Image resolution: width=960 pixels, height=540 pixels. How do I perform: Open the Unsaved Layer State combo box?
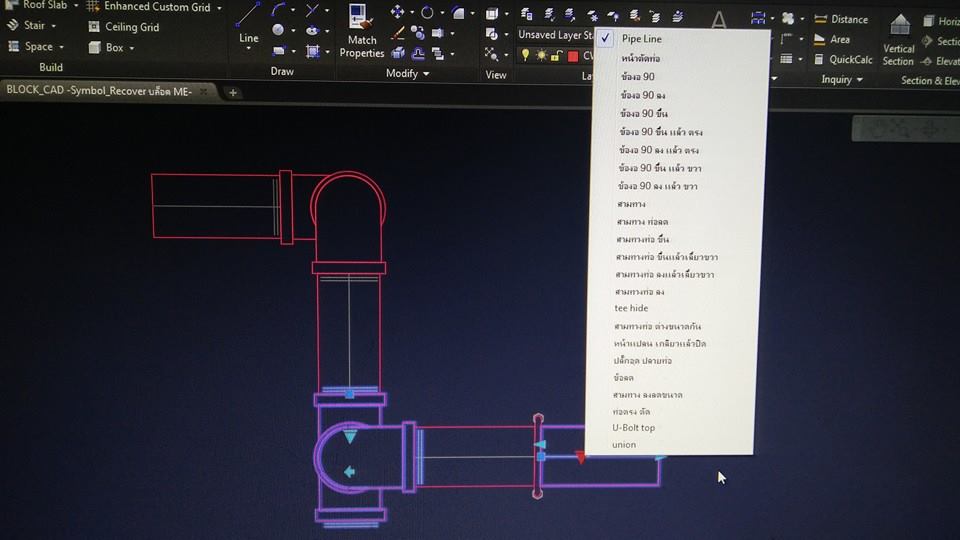pyautogui.click(x=555, y=35)
